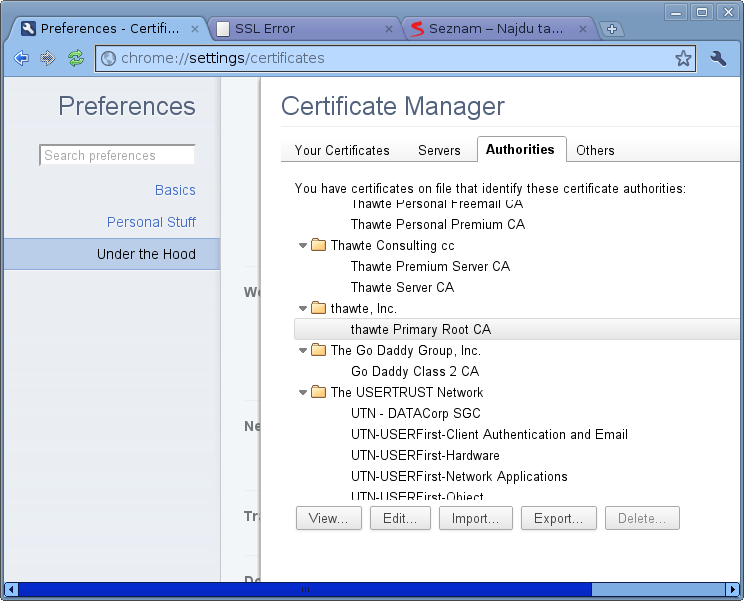Click the thawte, Inc. folder icon
Image resolution: width=744 pixels, height=601 pixels.
point(318,308)
